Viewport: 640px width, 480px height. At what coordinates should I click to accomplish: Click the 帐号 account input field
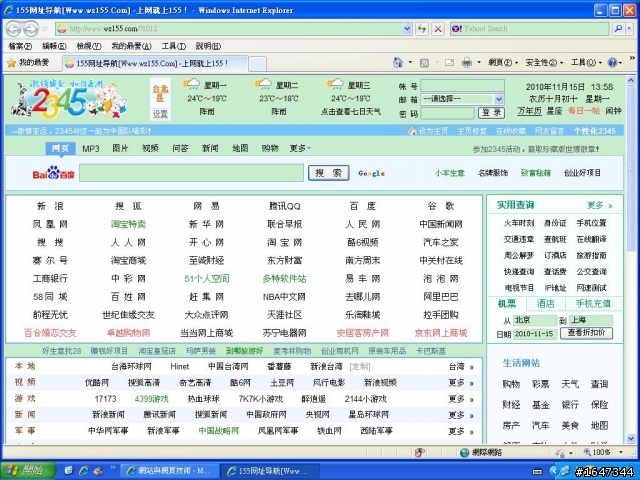(x=462, y=85)
